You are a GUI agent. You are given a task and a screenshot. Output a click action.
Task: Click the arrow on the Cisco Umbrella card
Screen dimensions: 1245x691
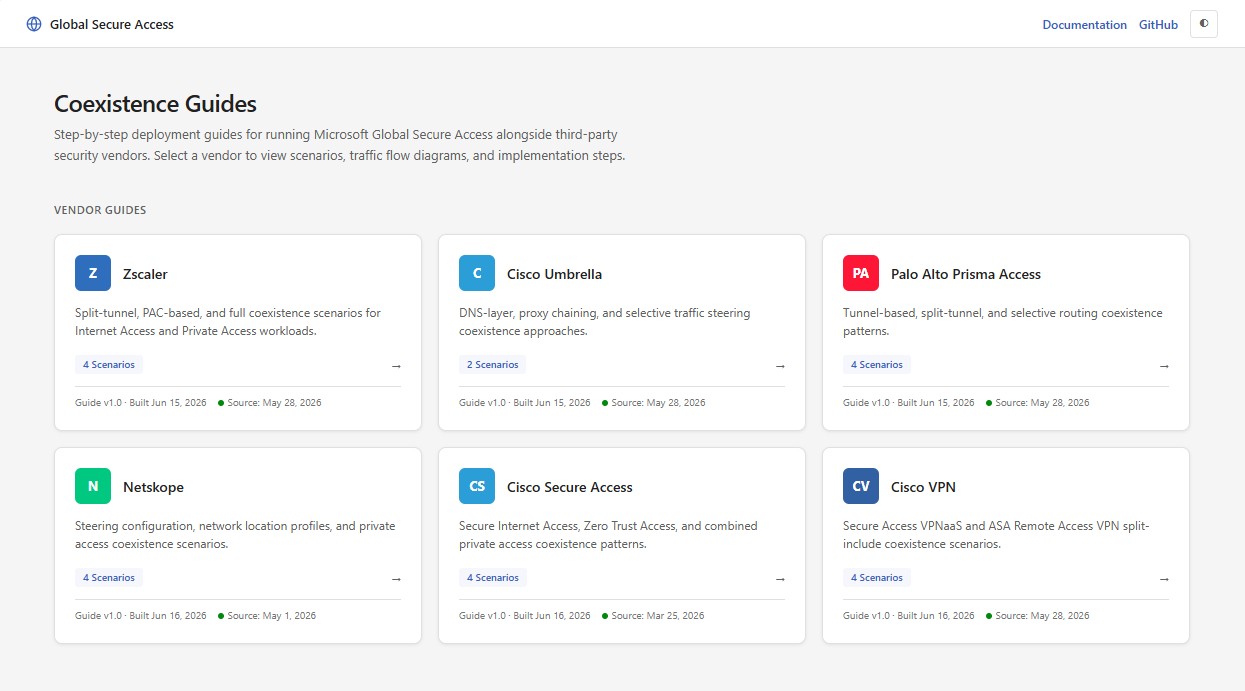point(780,366)
